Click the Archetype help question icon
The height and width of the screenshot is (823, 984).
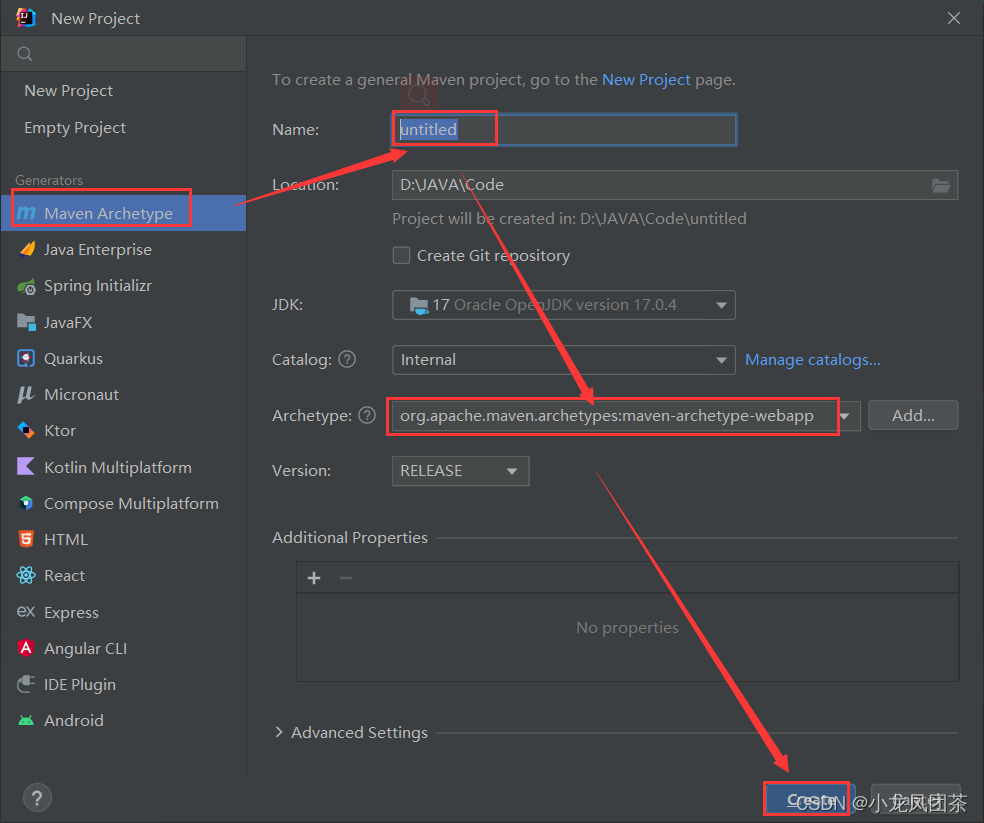(367, 415)
